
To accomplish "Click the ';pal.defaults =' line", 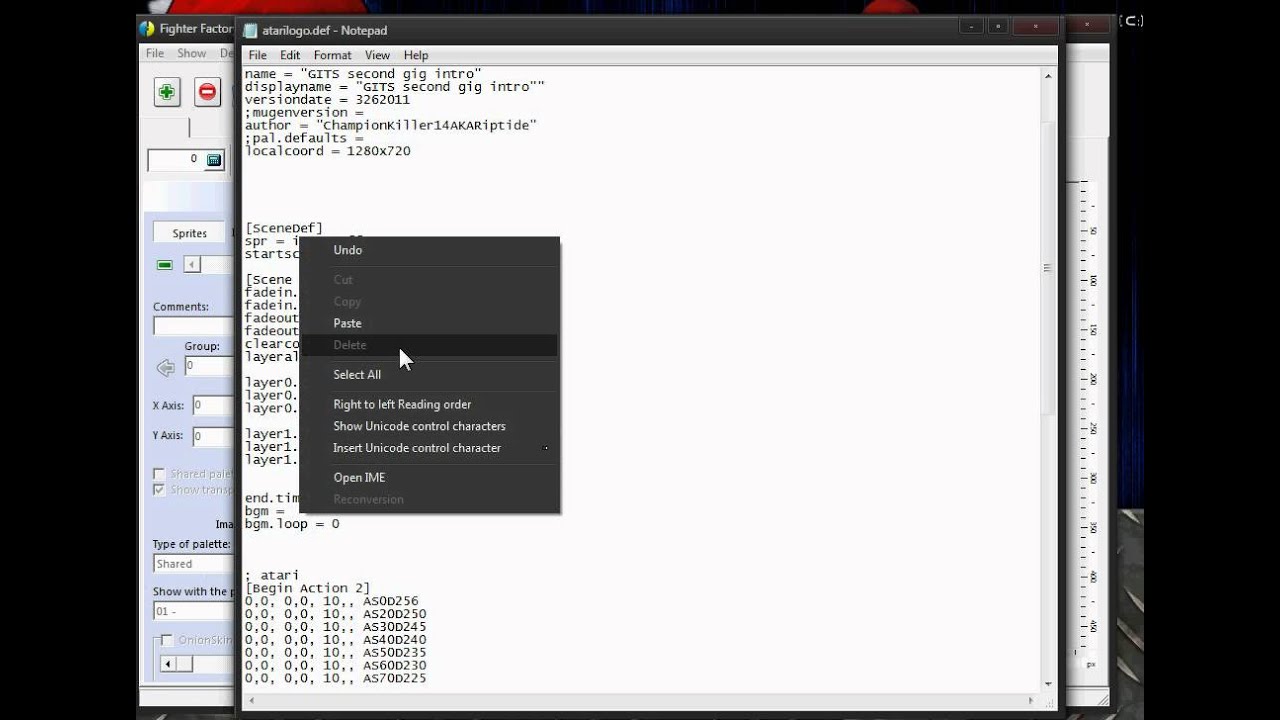I will pos(304,138).
